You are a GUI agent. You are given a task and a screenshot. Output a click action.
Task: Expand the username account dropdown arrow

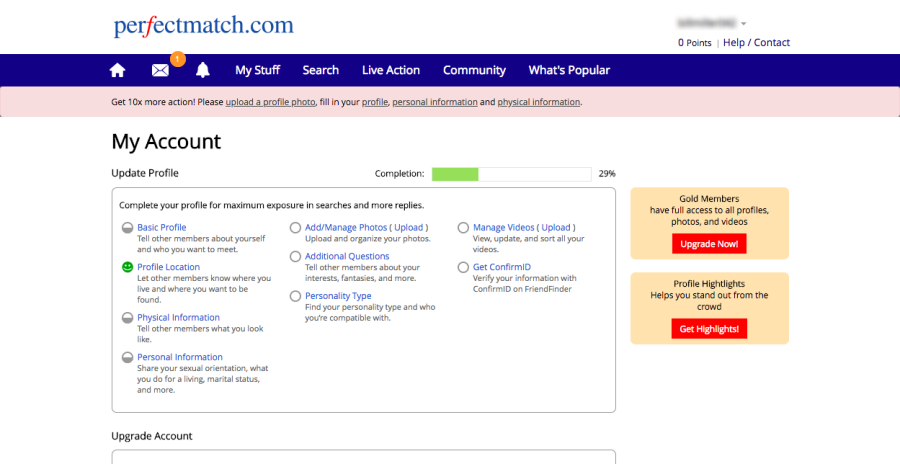click(744, 23)
